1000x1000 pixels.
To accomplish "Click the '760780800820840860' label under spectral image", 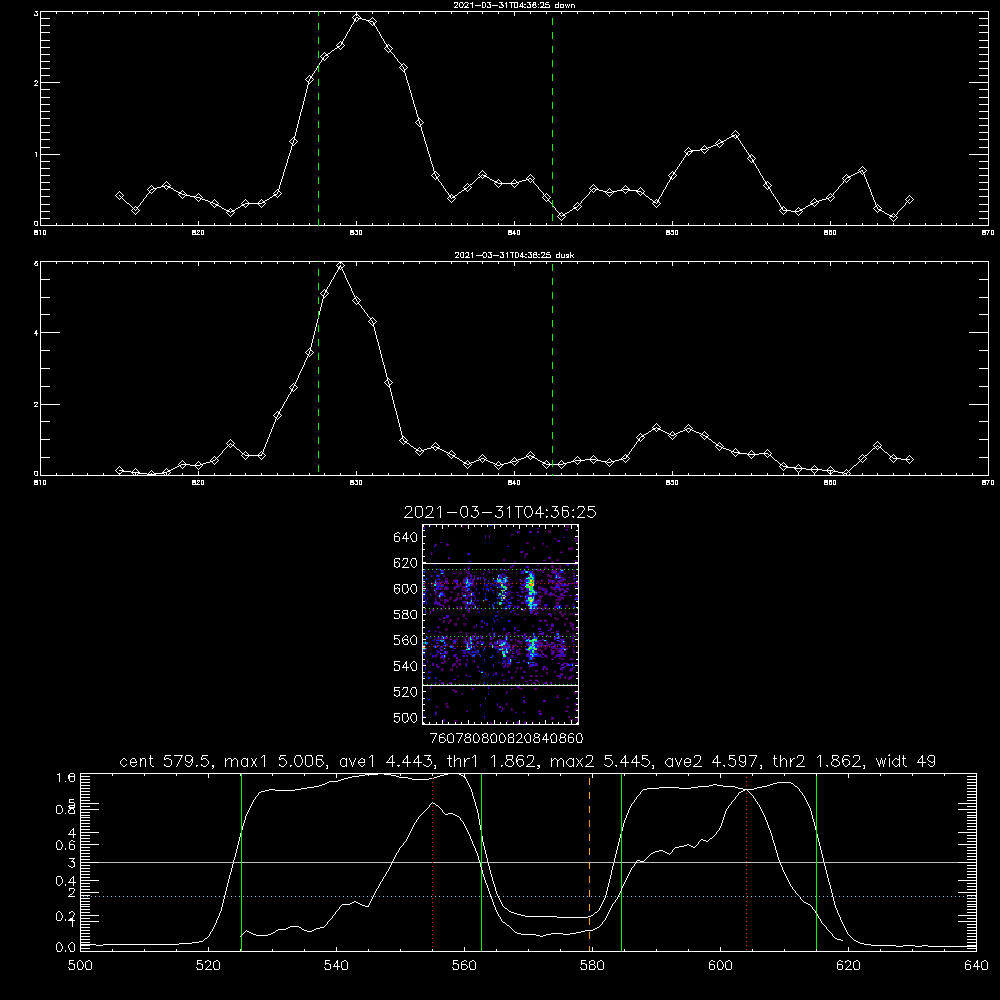I will [506, 738].
